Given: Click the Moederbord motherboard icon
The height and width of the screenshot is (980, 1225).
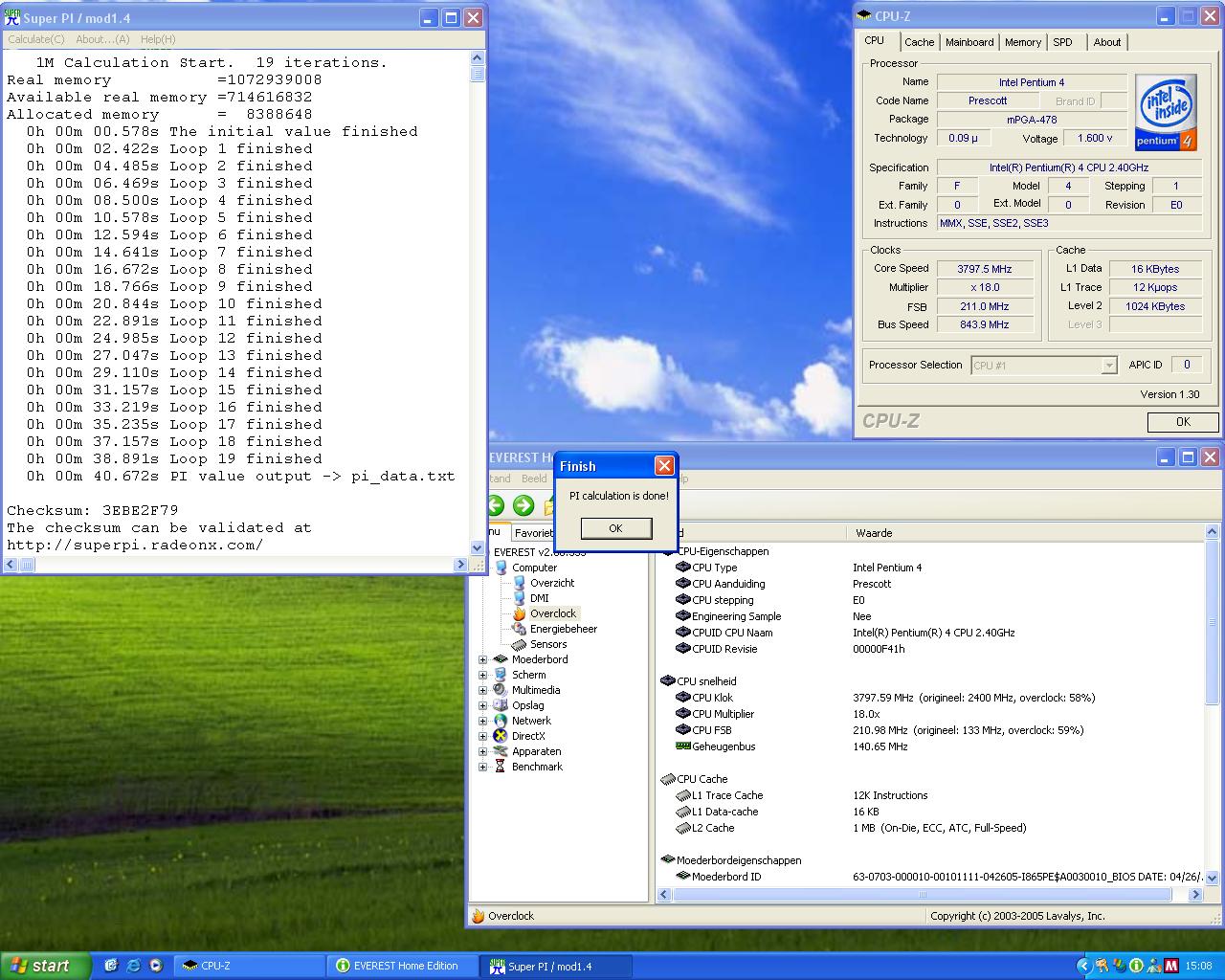Looking at the screenshot, I should click(x=501, y=659).
